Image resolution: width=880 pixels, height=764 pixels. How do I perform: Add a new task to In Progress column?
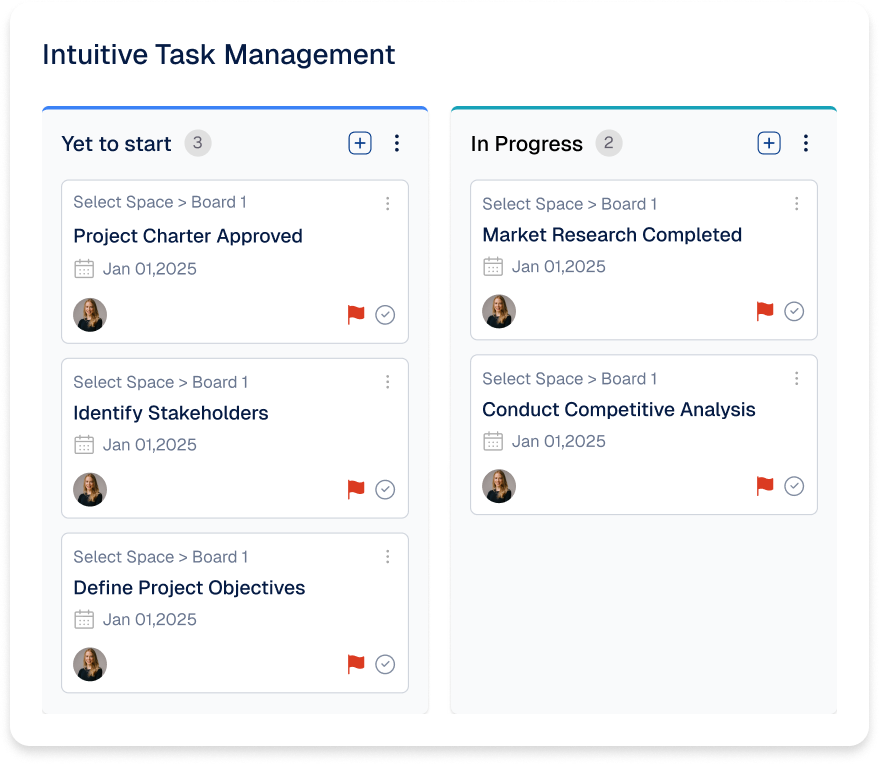pos(768,142)
